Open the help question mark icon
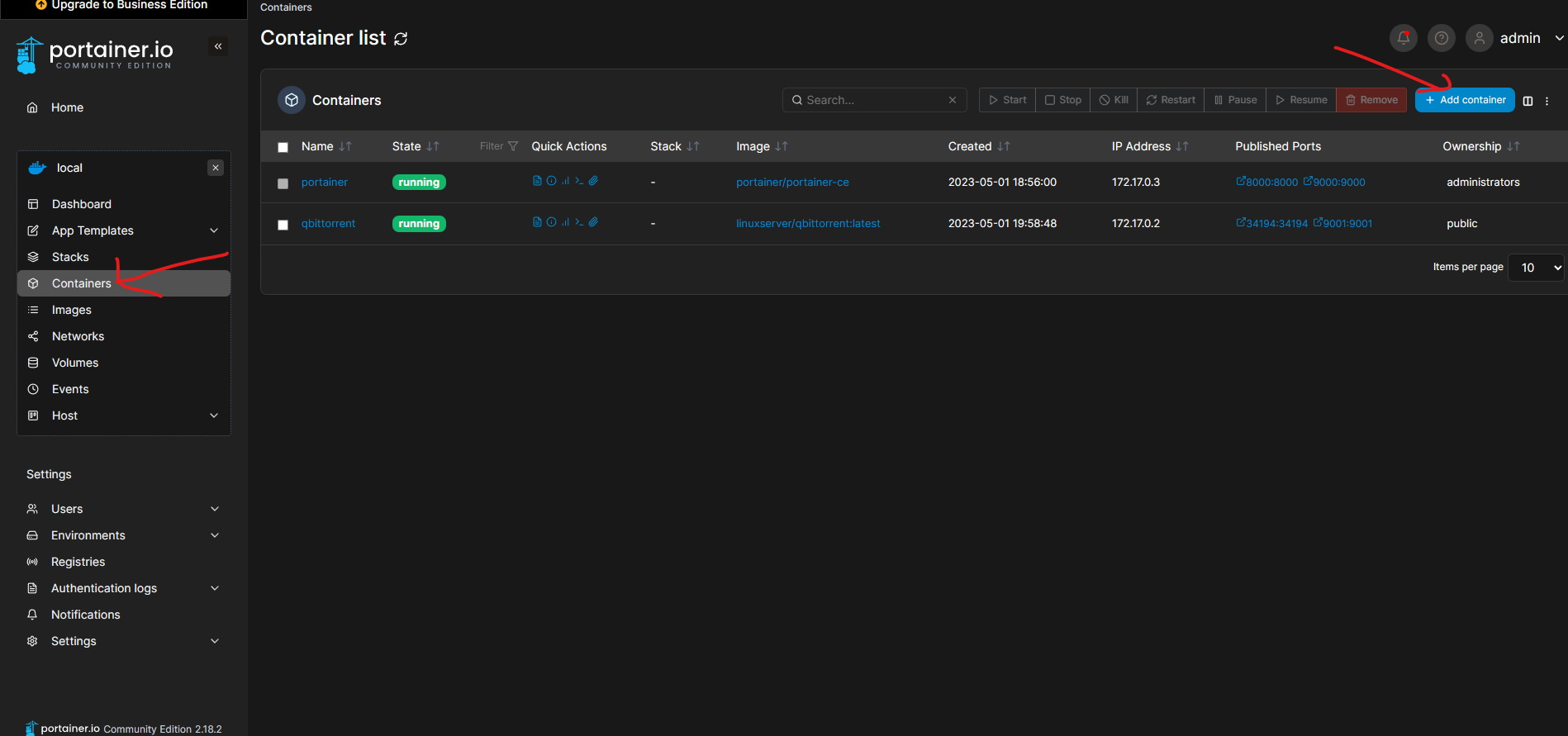 coord(1441,38)
